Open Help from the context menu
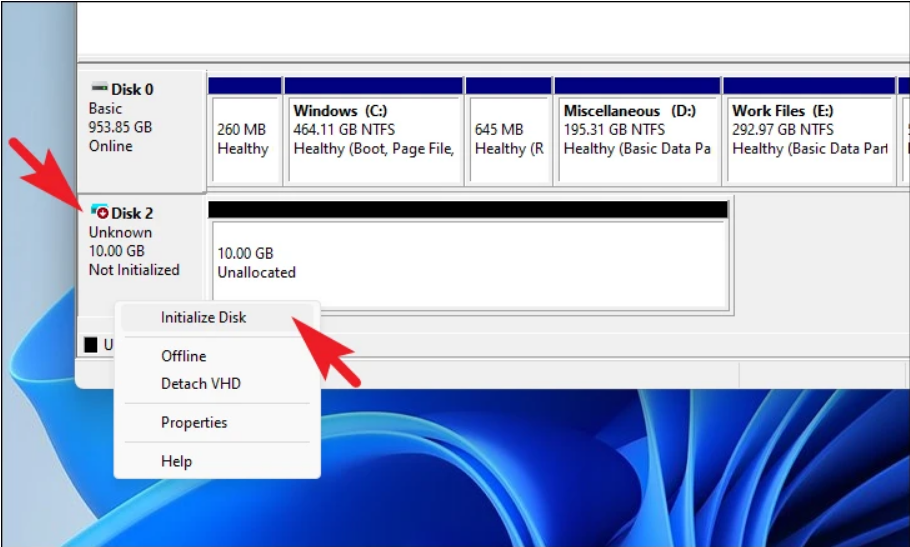The image size is (910, 547). point(176,461)
